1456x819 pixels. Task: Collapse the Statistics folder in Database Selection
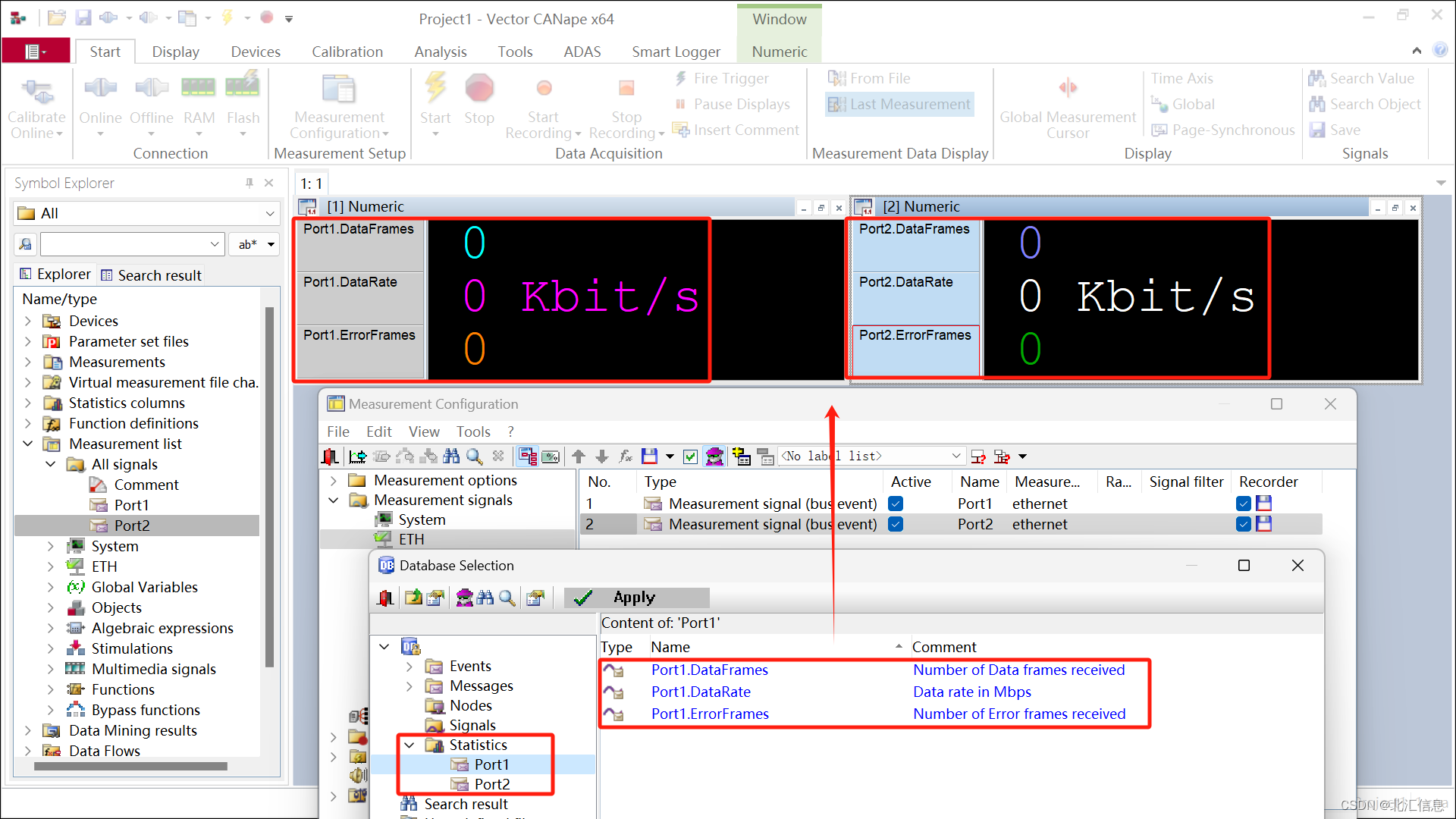409,745
